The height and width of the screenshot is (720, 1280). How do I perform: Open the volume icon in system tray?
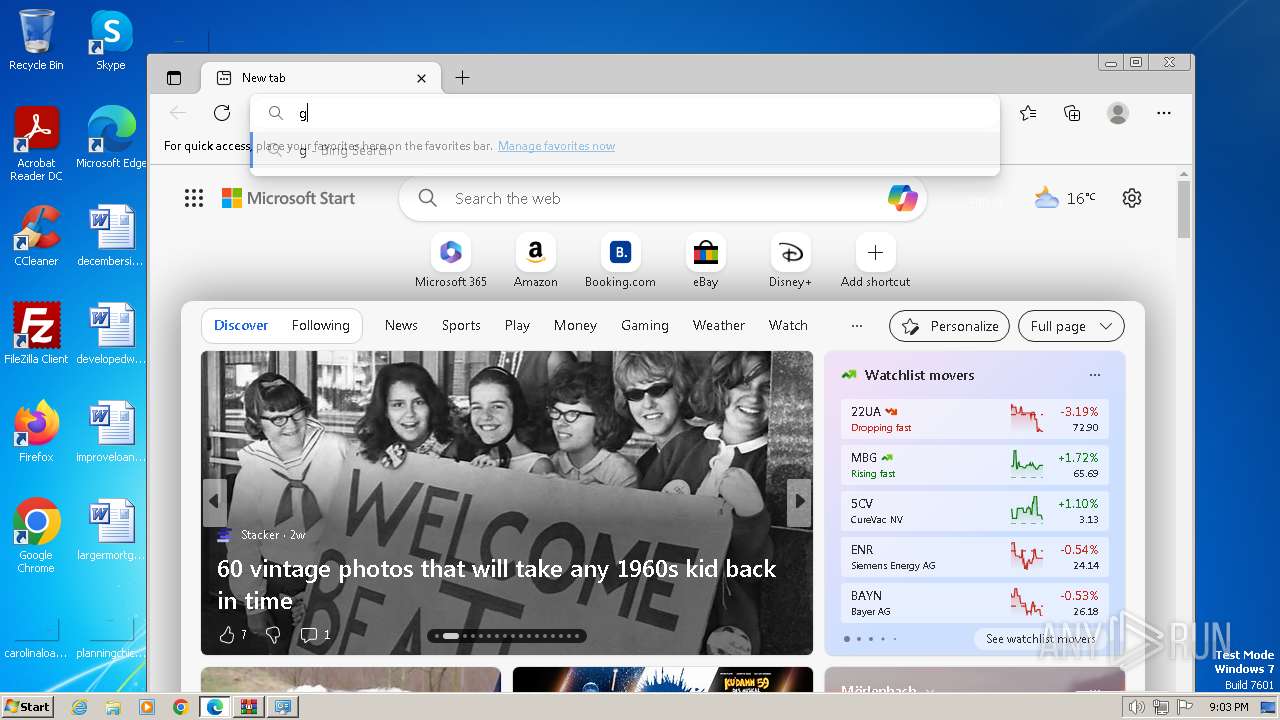point(1136,707)
